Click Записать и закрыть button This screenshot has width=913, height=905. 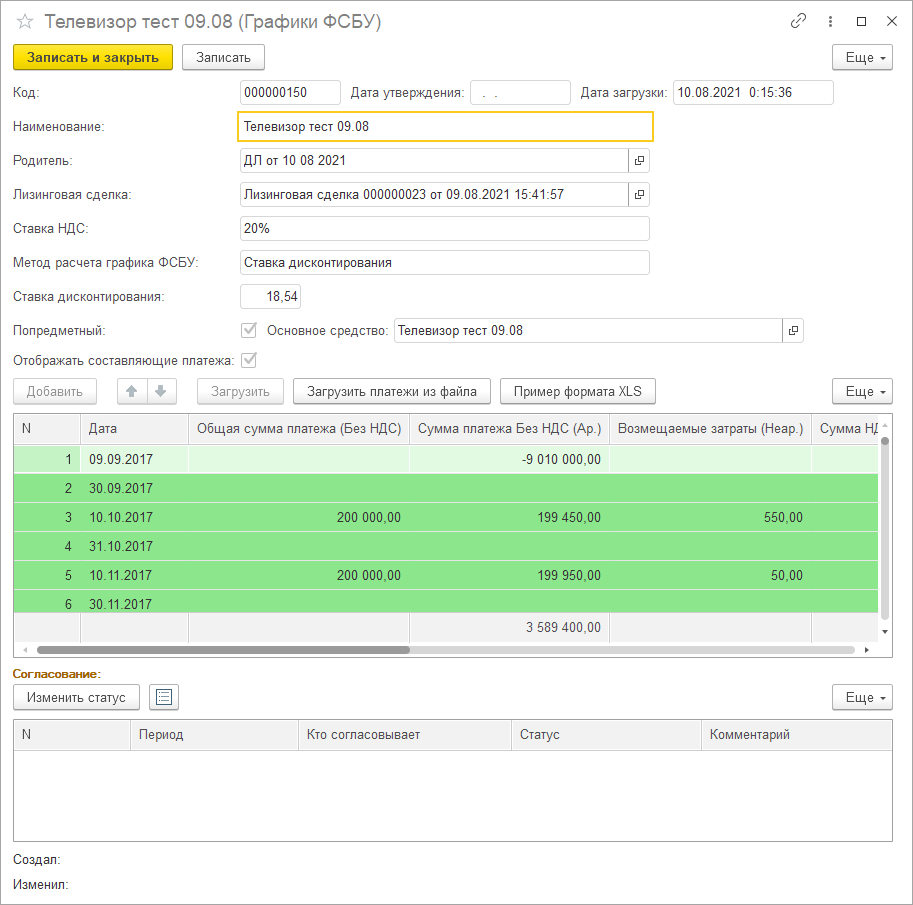coord(93,58)
